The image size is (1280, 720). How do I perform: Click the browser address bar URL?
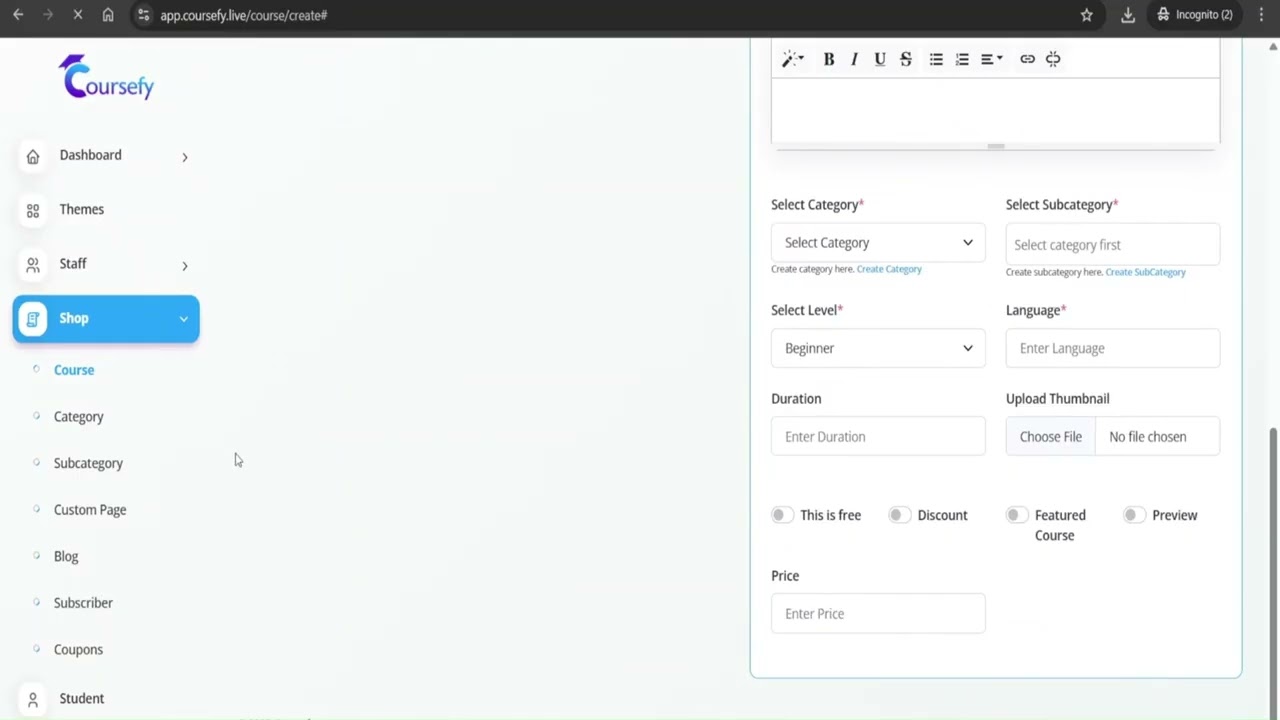(x=243, y=15)
